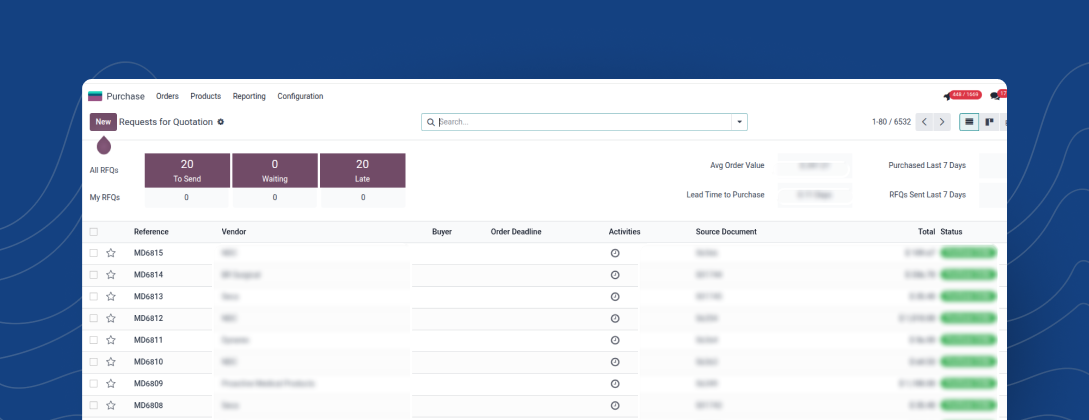Image resolution: width=1089 pixels, height=420 pixels.
Task: Check the box for row MD6810
Action: click(x=94, y=361)
